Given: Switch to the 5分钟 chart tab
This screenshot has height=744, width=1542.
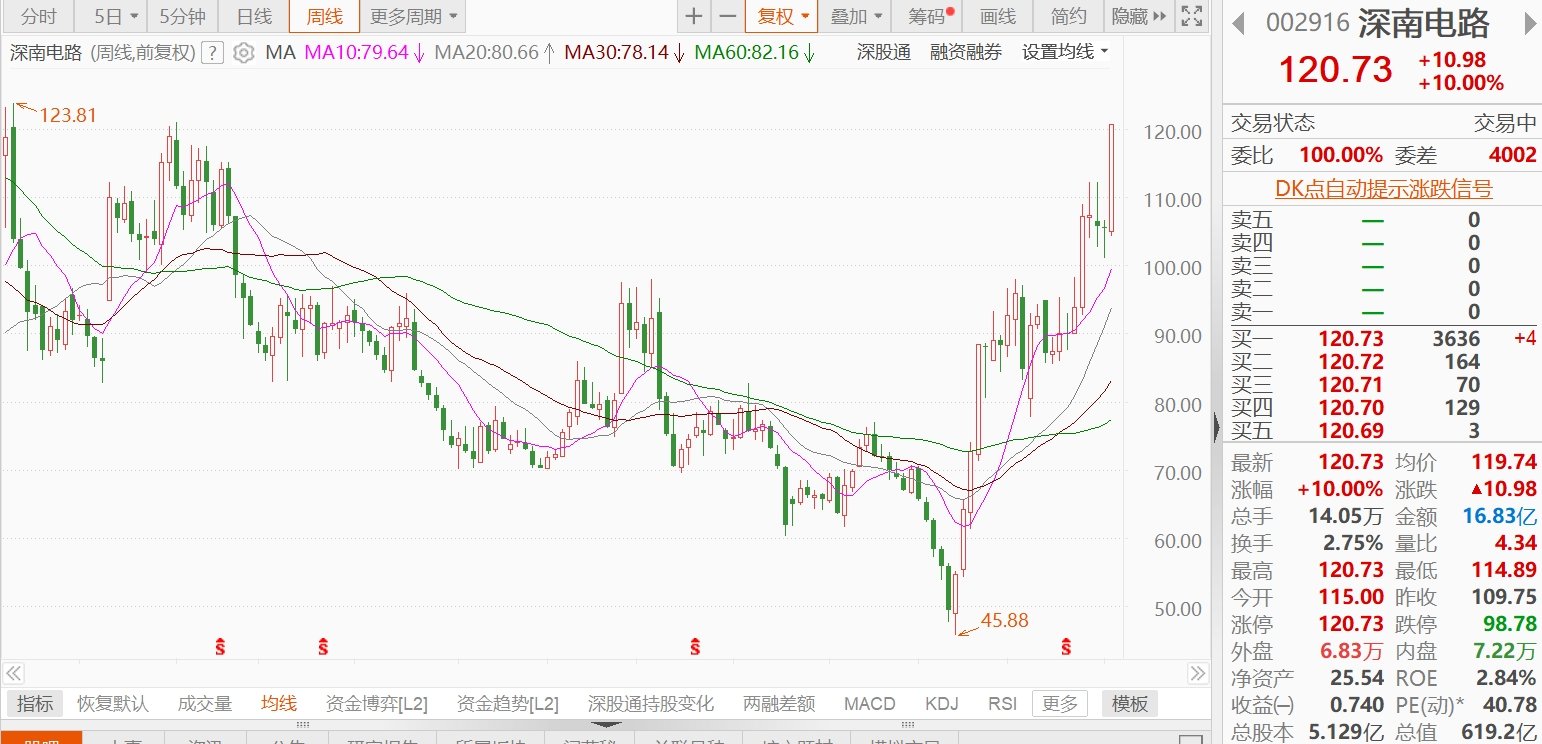Looking at the screenshot, I should [182, 16].
